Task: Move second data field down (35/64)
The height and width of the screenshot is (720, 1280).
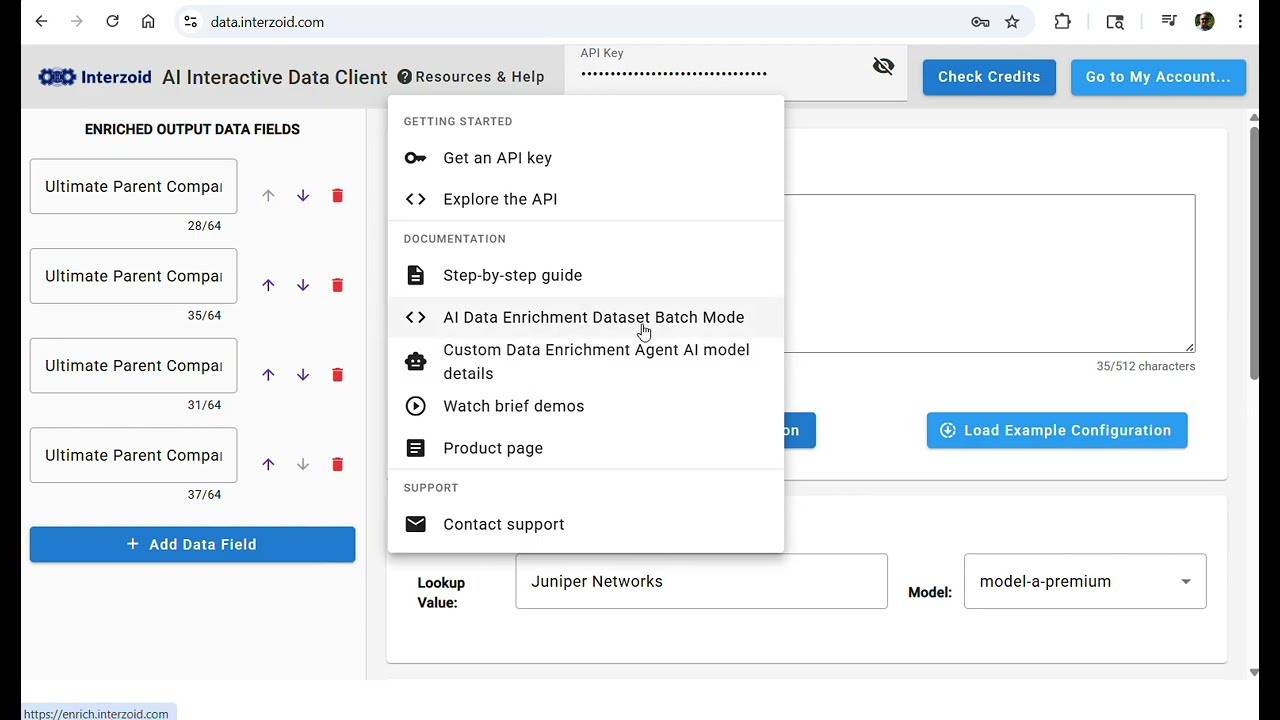Action: 303,285
